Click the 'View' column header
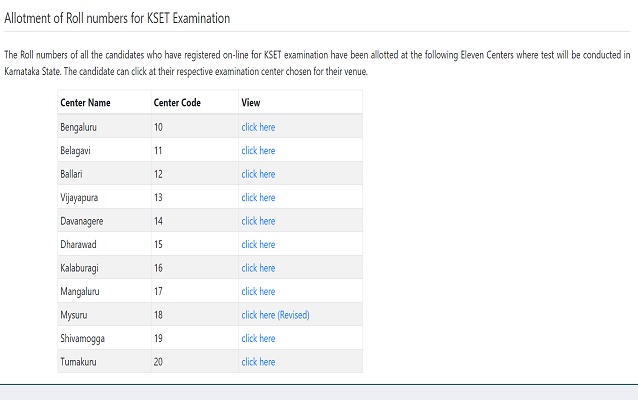The image size is (638, 400). (x=251, y=103)
